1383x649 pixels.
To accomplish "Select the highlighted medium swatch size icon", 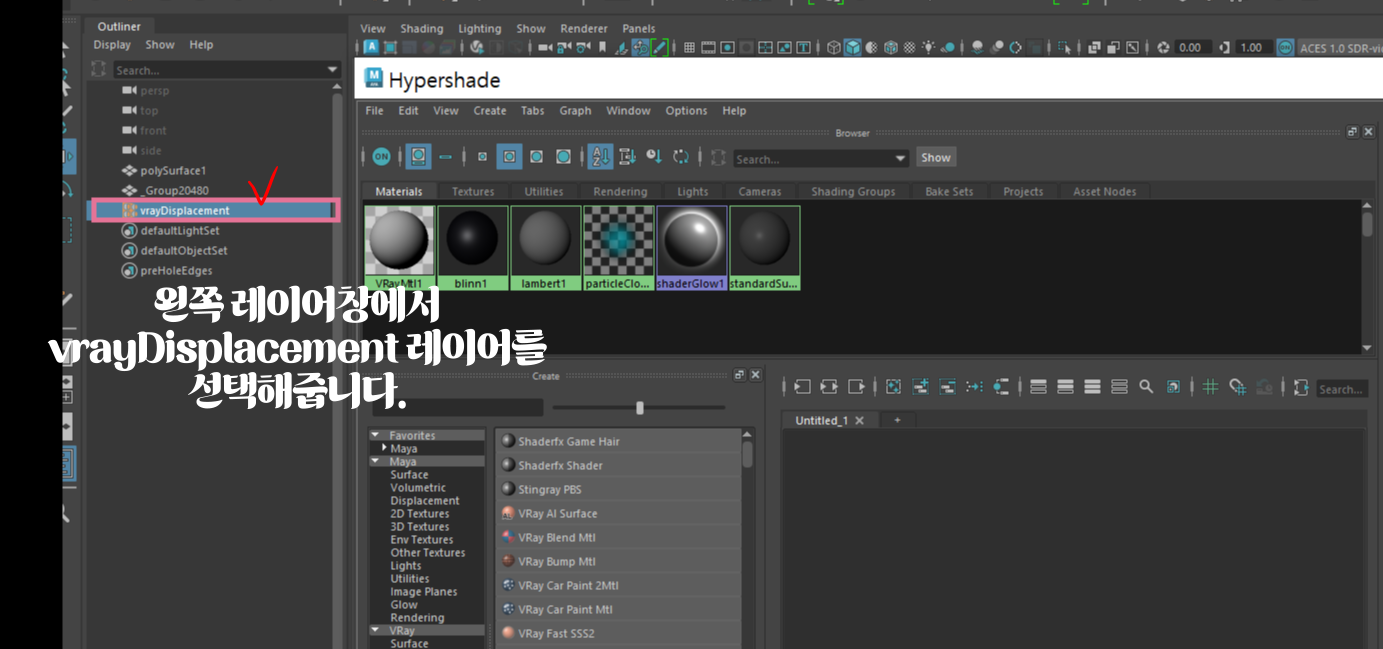I will click(509, 157).
